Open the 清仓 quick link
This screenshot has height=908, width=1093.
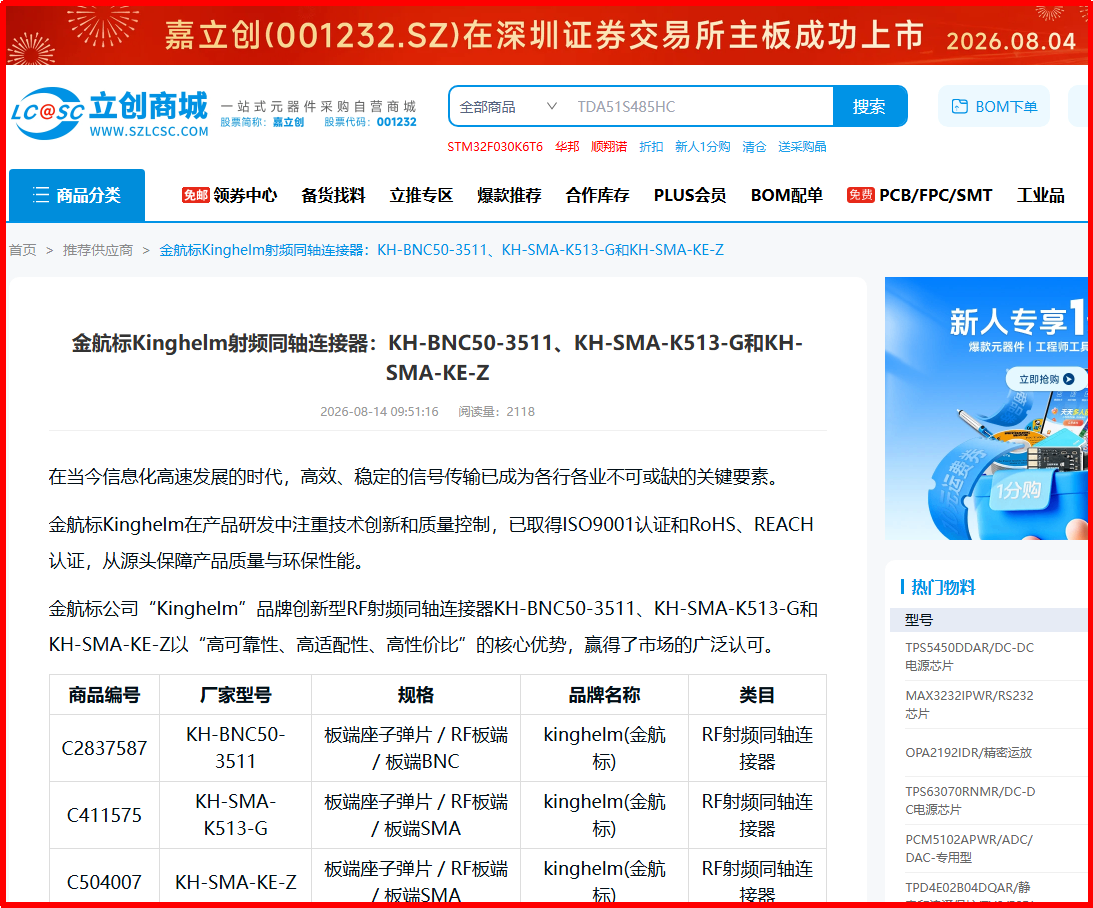[754, 146]
